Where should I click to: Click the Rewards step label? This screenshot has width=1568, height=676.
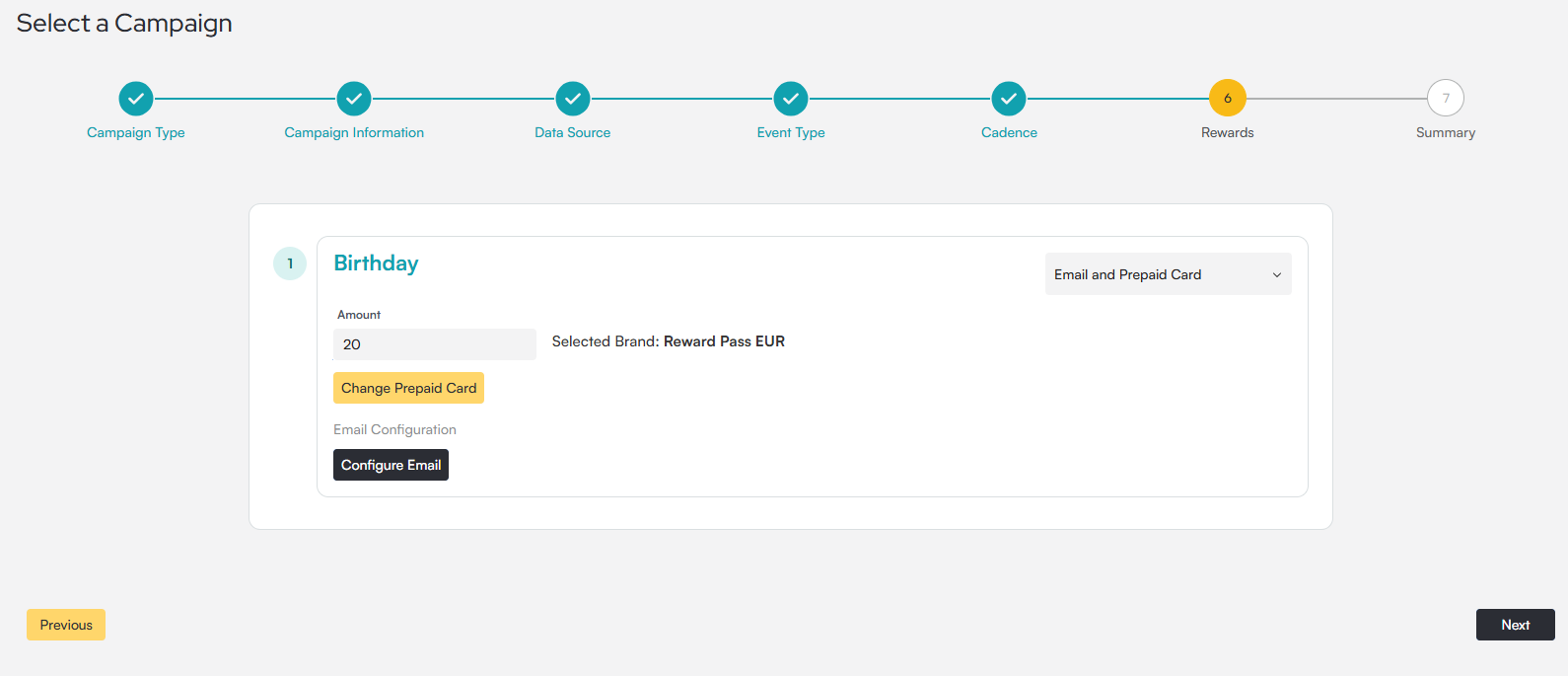[x=1228, y=132]
